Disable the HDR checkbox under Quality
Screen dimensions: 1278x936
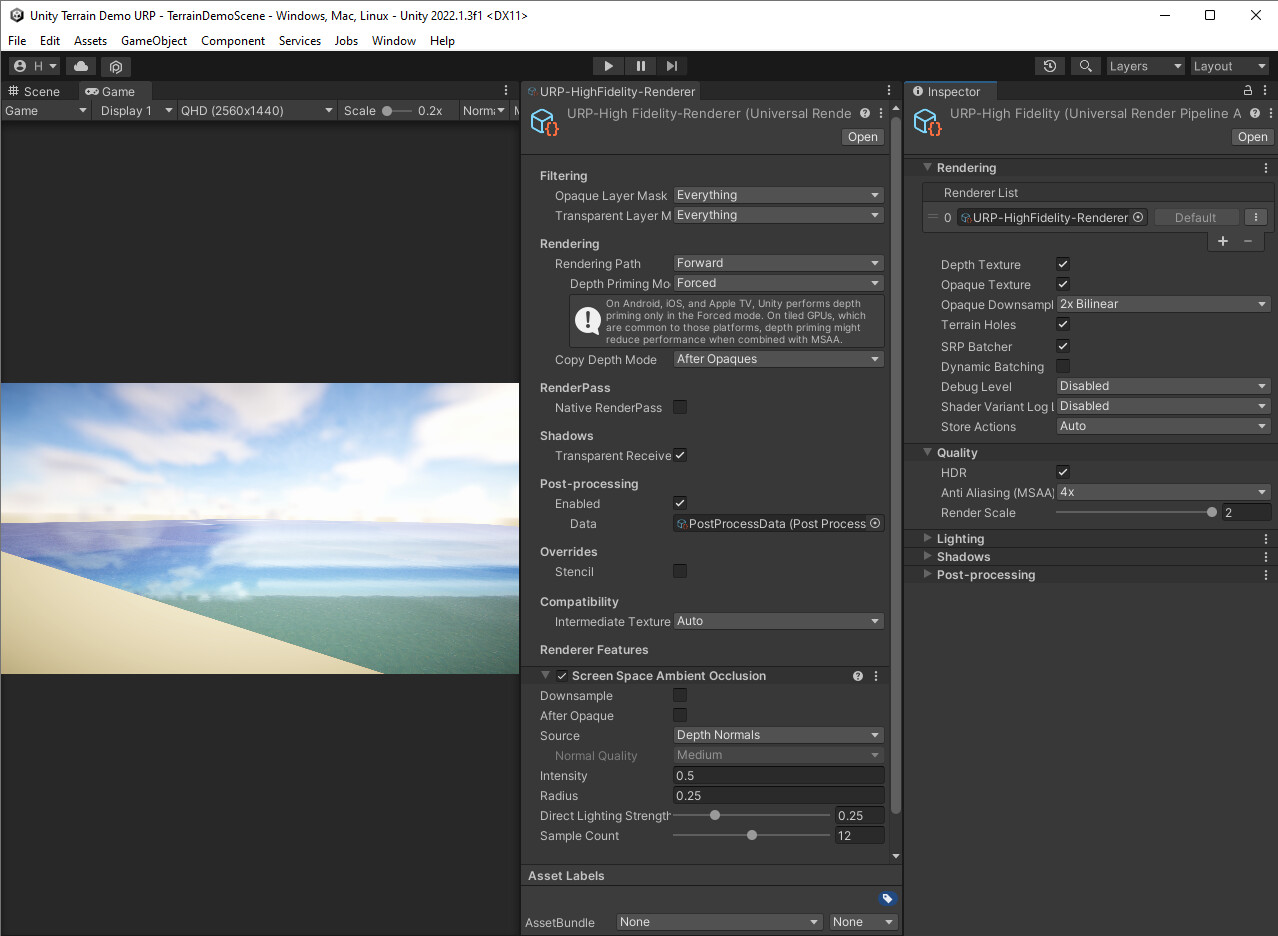coord(1062,472)
